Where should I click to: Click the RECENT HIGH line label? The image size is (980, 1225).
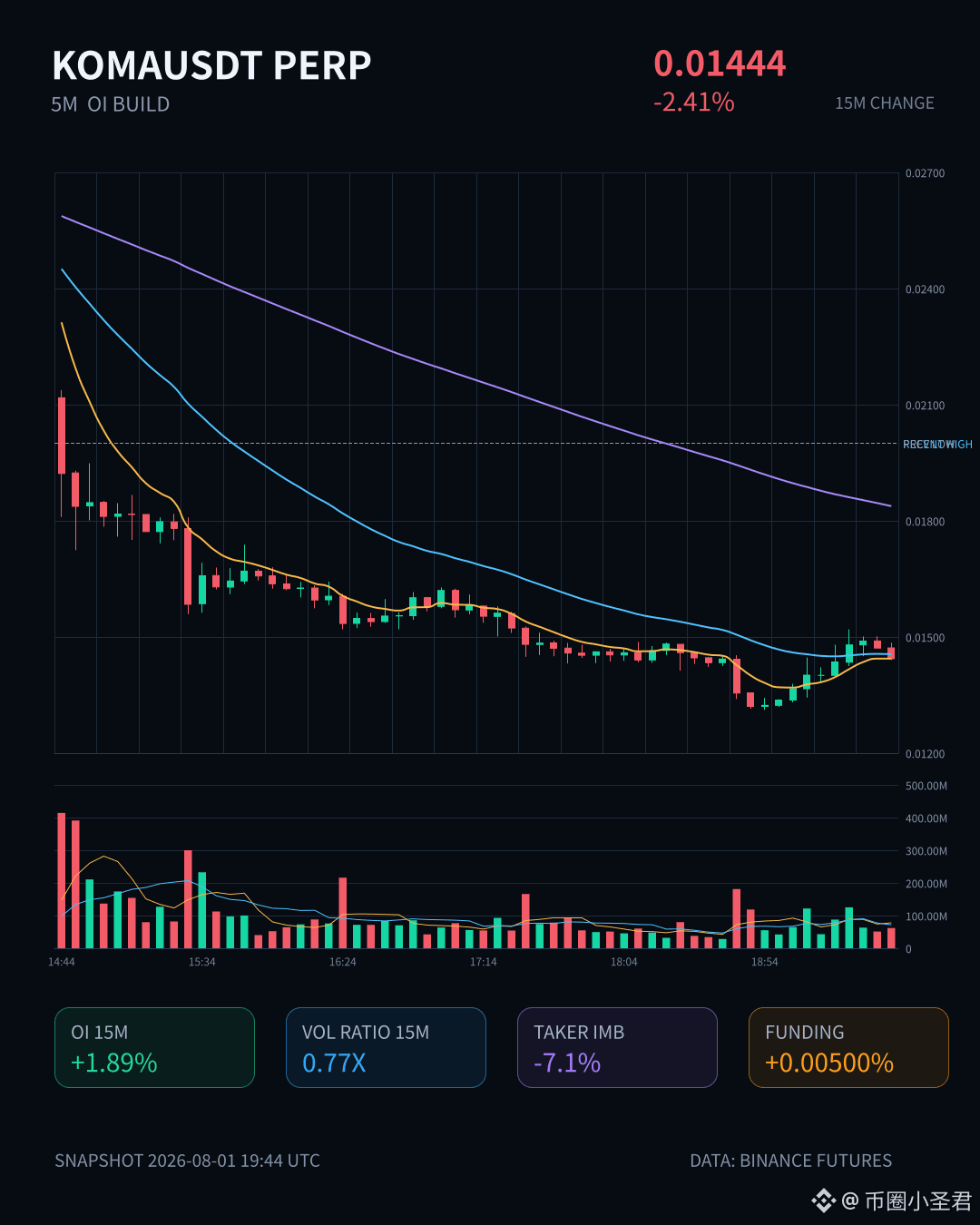point(937,445)
